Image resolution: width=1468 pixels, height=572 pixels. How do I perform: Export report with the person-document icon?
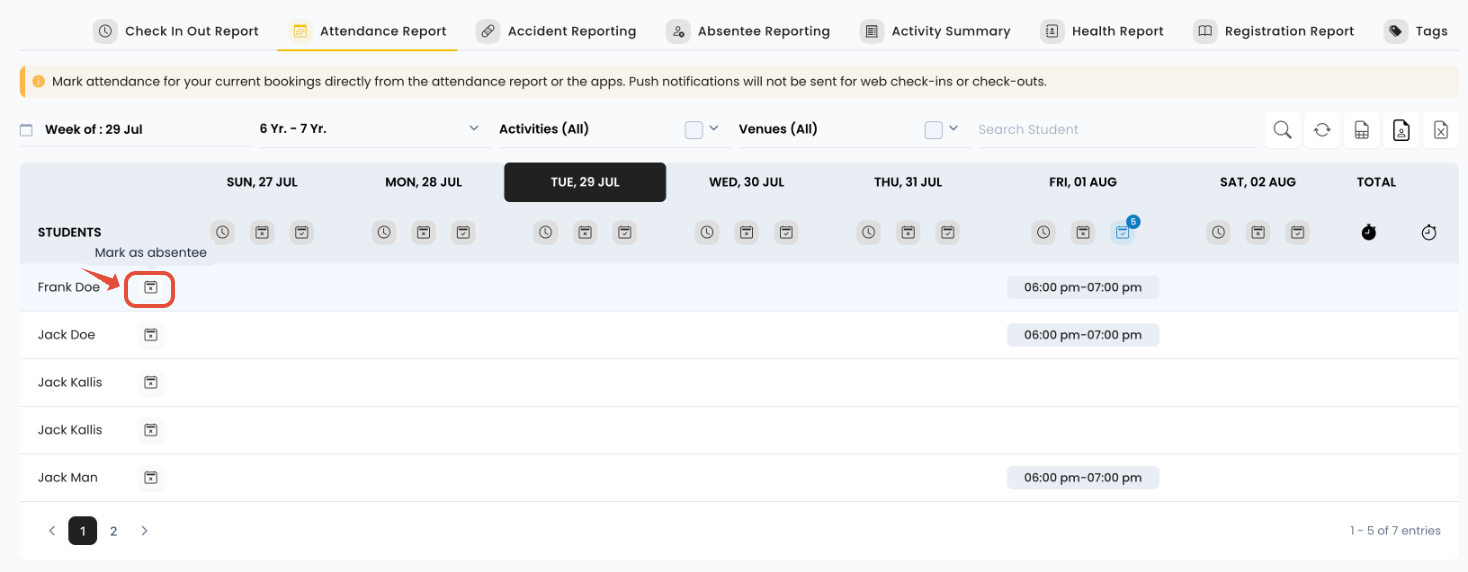(x=1401, y=130)
